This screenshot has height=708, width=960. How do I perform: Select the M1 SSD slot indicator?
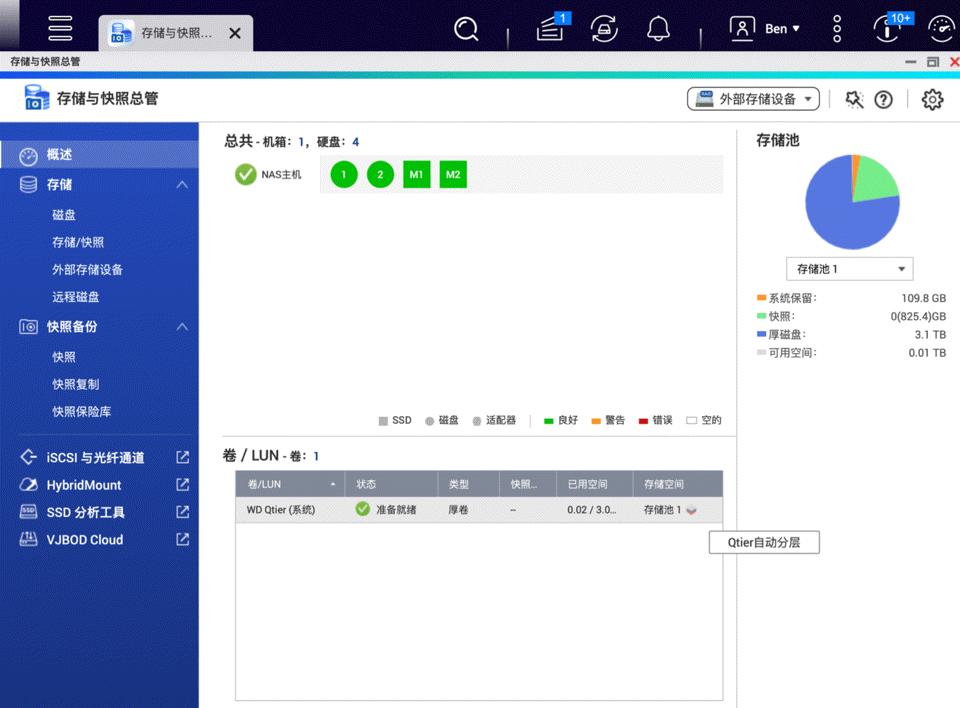tap(416, 174)
